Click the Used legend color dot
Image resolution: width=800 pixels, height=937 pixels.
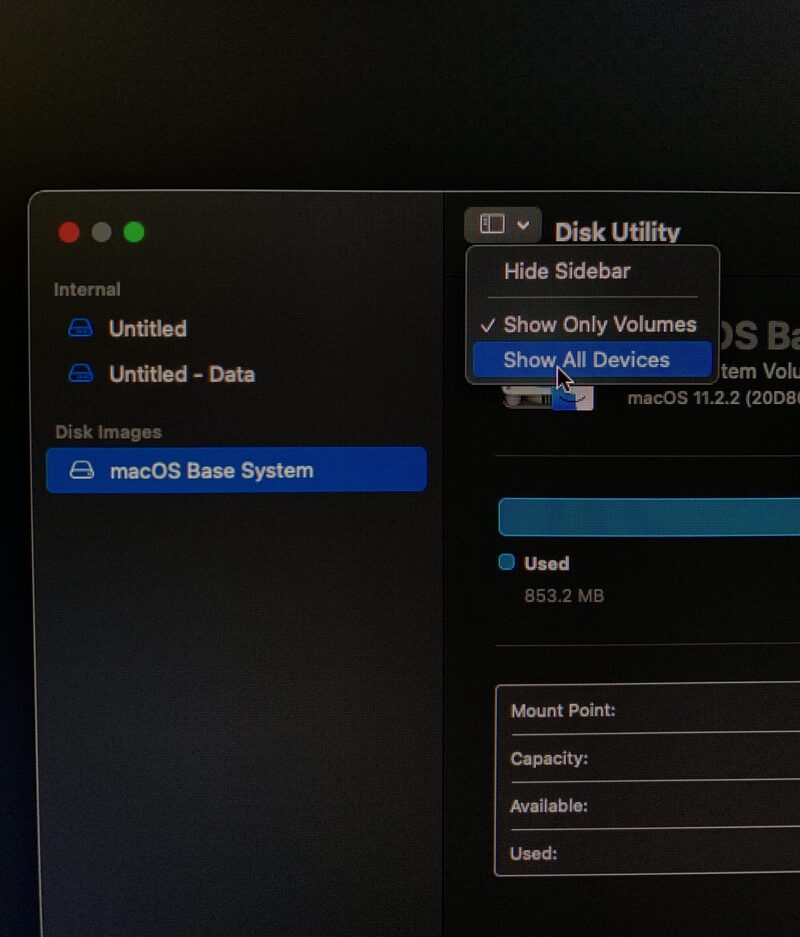coord(507,562)
